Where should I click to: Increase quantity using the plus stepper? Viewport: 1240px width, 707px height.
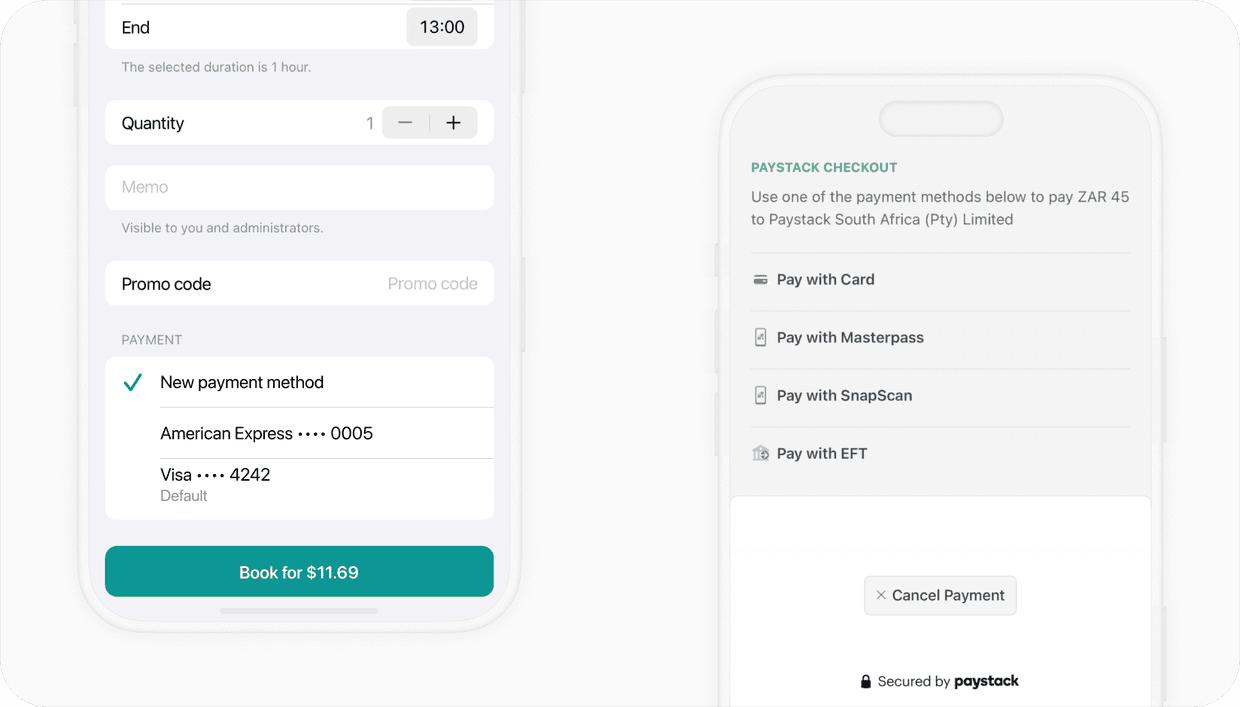tap(454, 122)
